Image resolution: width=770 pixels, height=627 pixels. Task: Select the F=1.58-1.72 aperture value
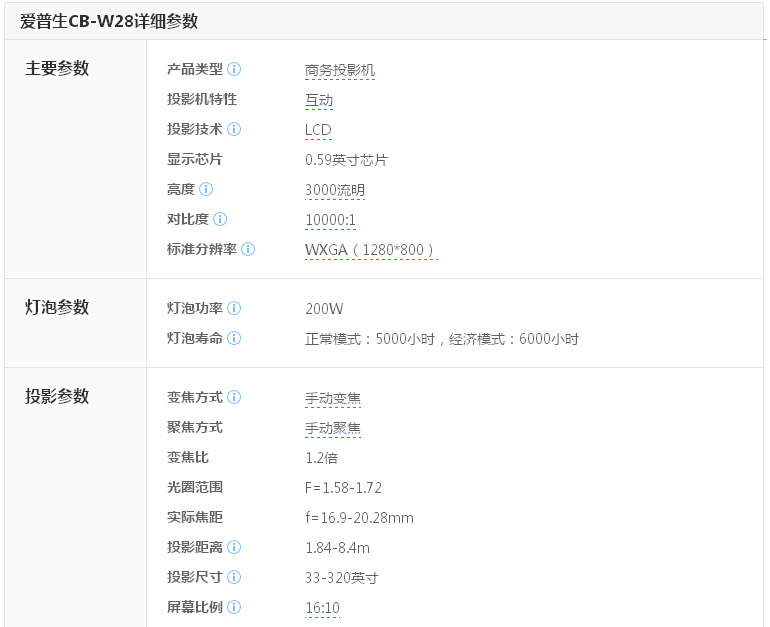(343, 488)
